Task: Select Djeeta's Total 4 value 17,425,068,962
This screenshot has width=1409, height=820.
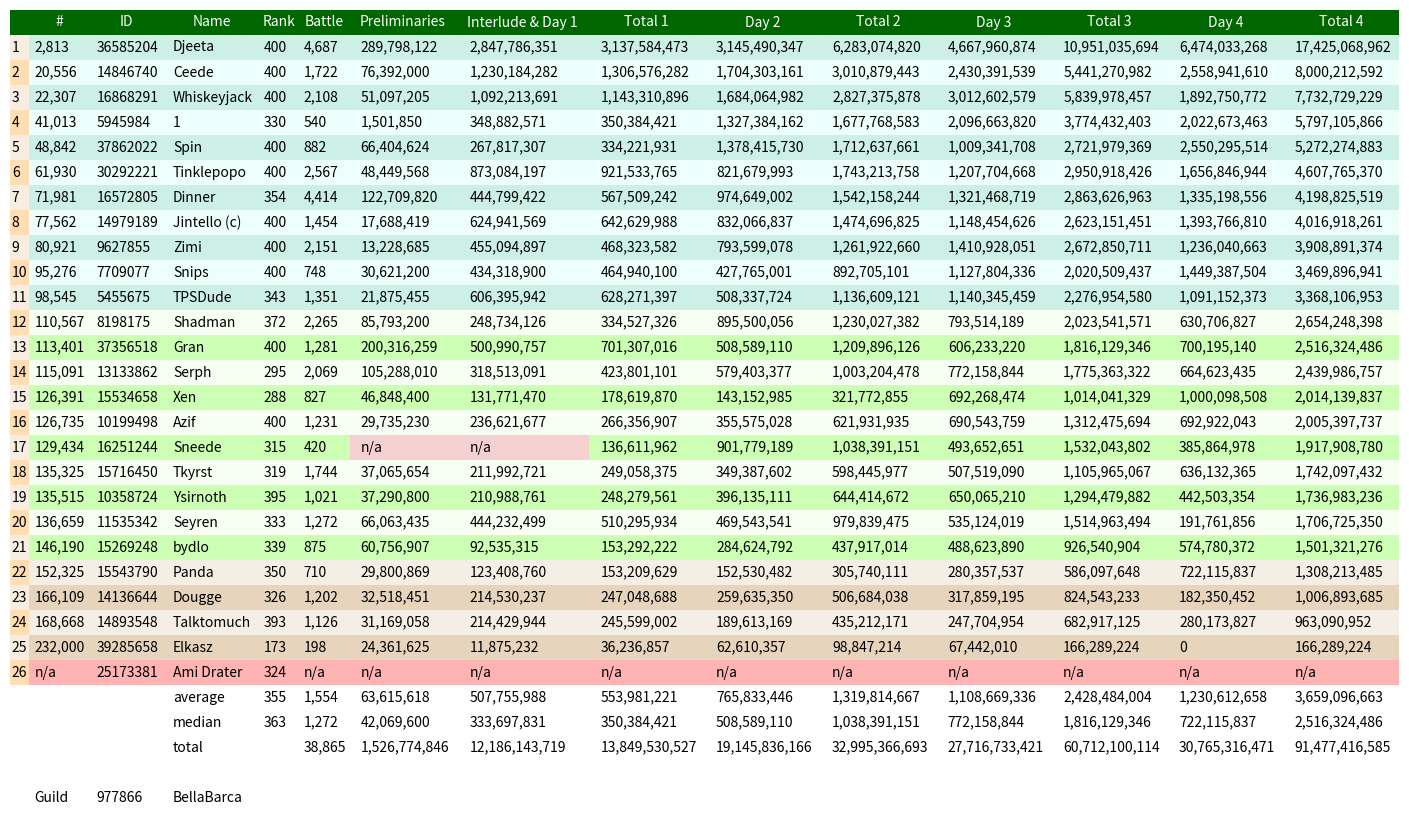Action: [x=1342, y=47]
